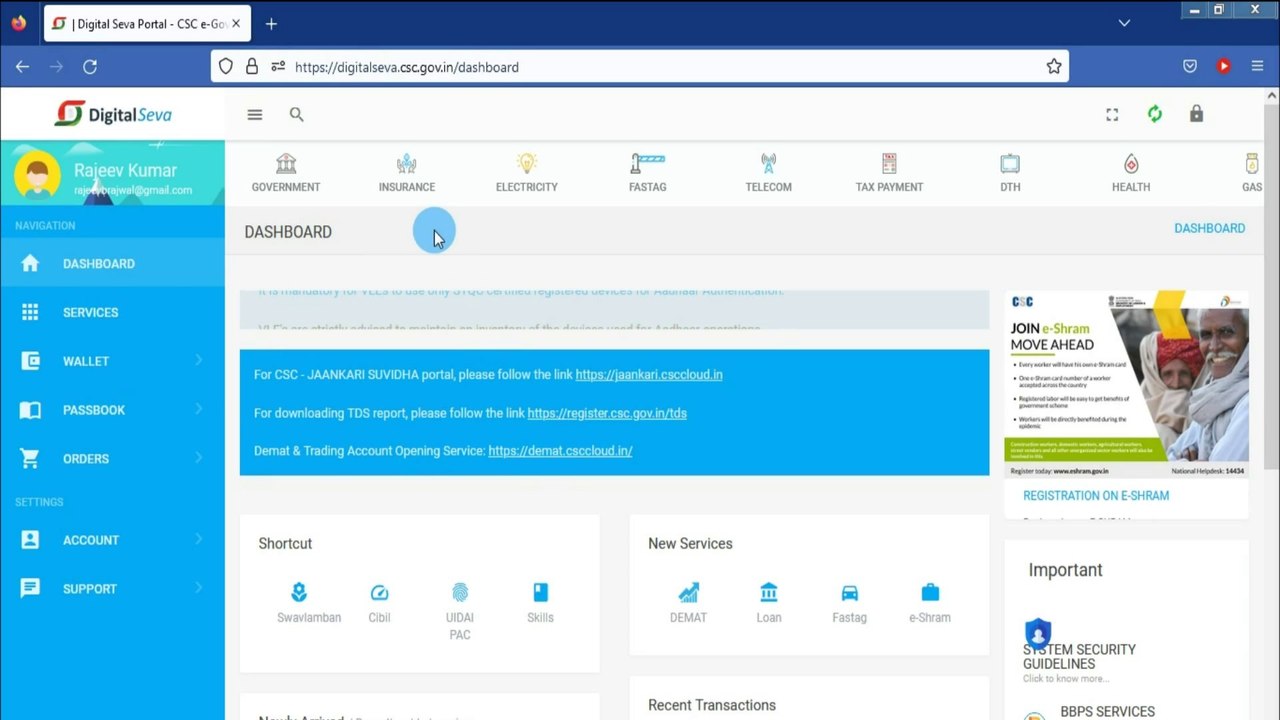Open the browser's list all tabs dropdown
The height and width of the screenshot is (720, 1280).
[x=1124, y=23]
